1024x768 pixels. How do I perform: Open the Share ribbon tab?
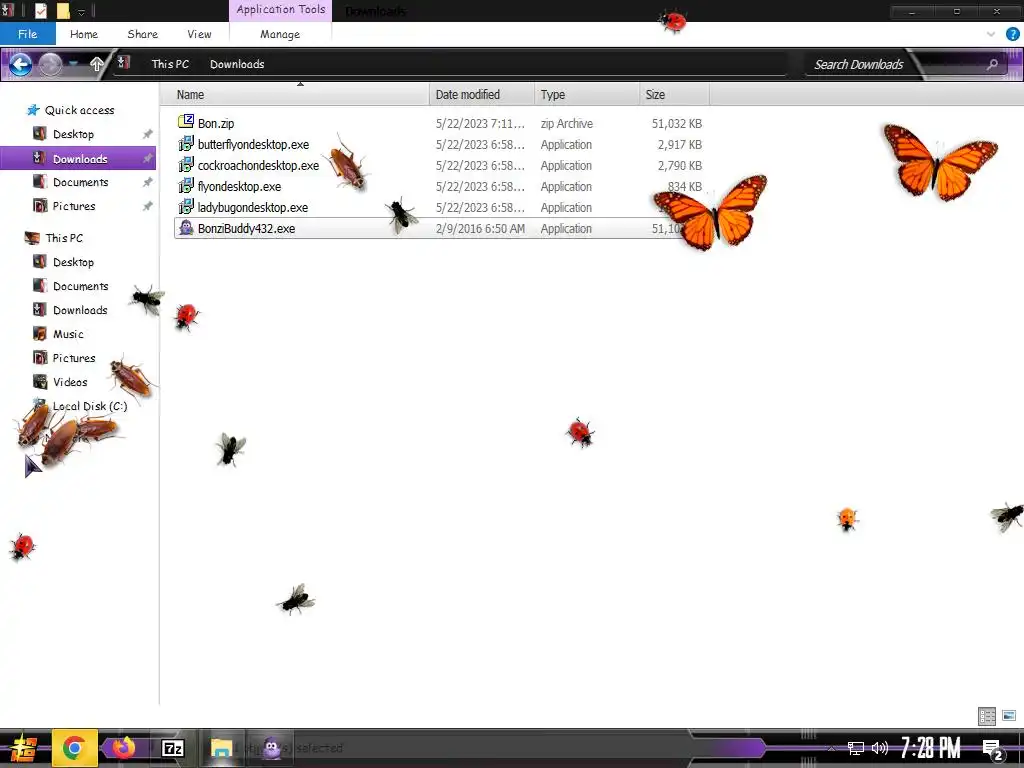pyautogui.click(x=142, y=34)
